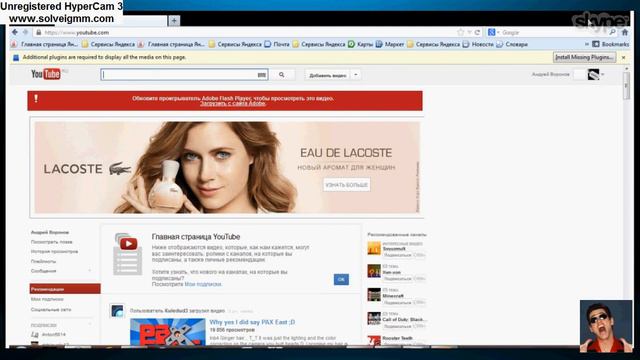Click the PAX video thumbnail
This screenshot has height=360, width=640.
pyautogui.click(x=168, y=332)
